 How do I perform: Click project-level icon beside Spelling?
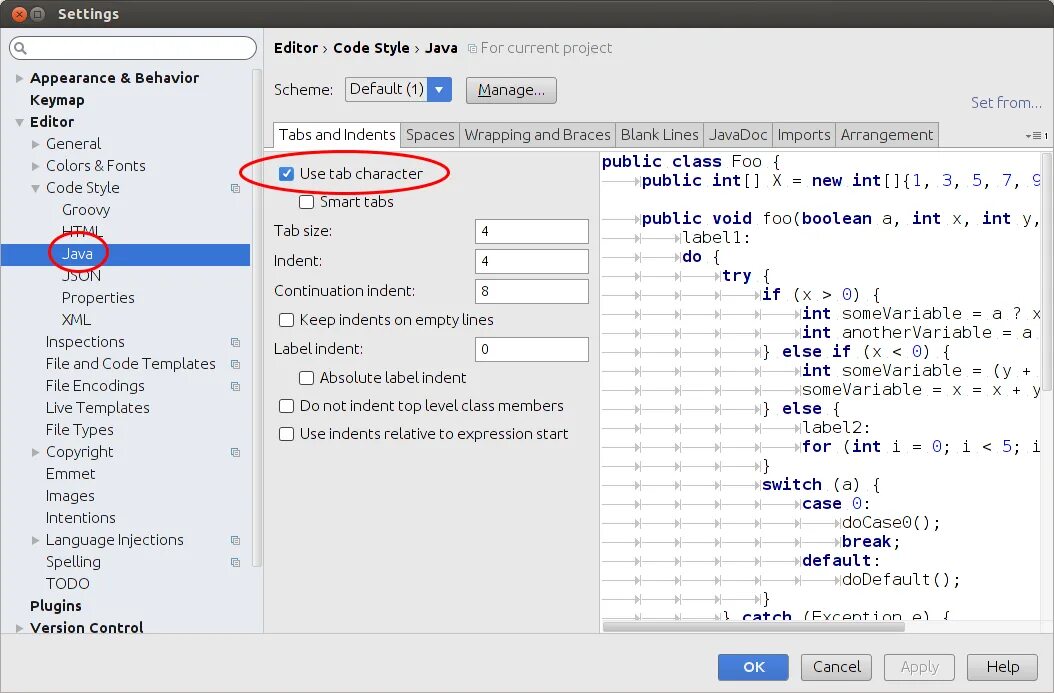click(235, 563)
